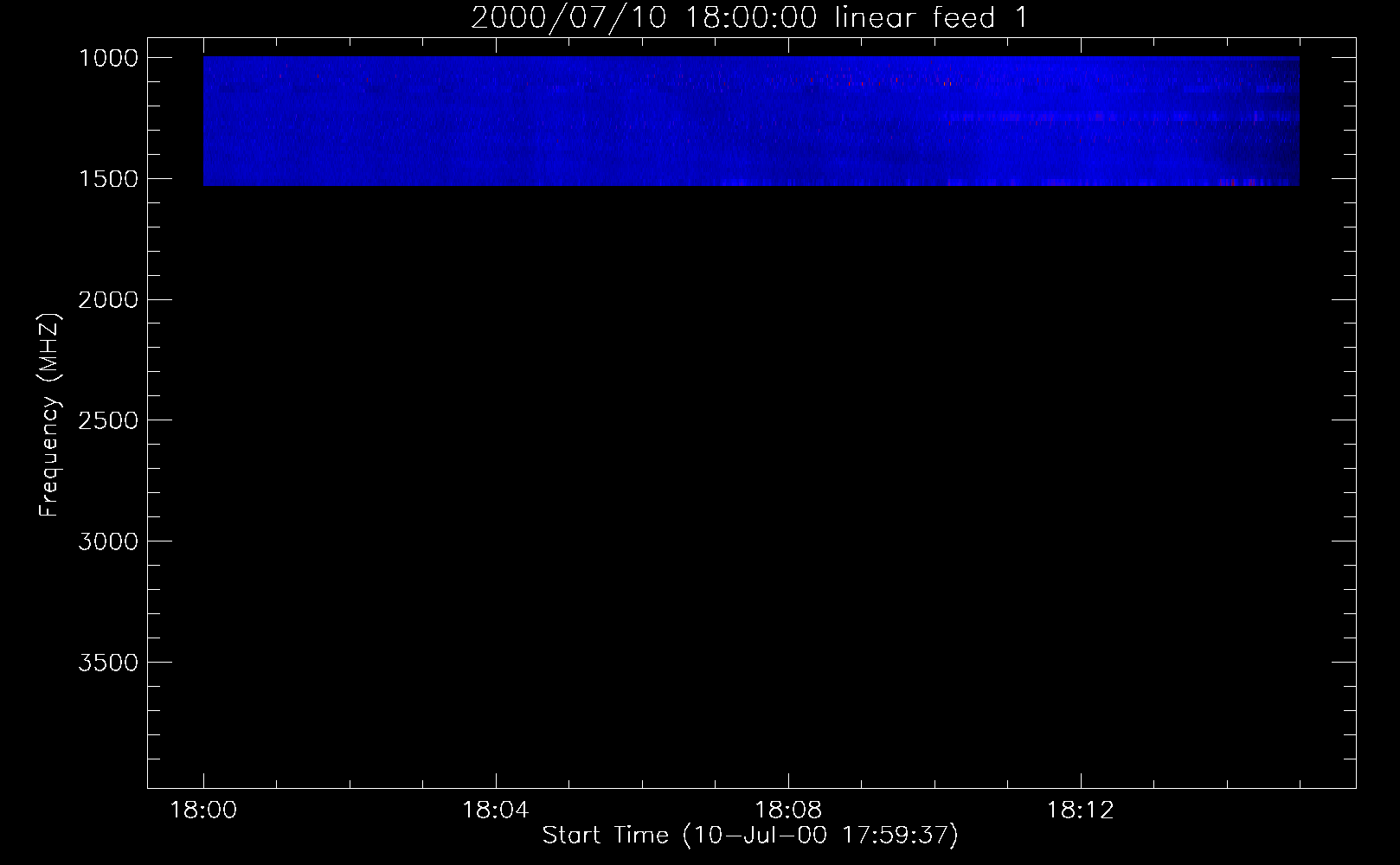Screen dimensions: 1400x865
Task: Click the 18:00 time tick label
Action: (x=203, y=811)
